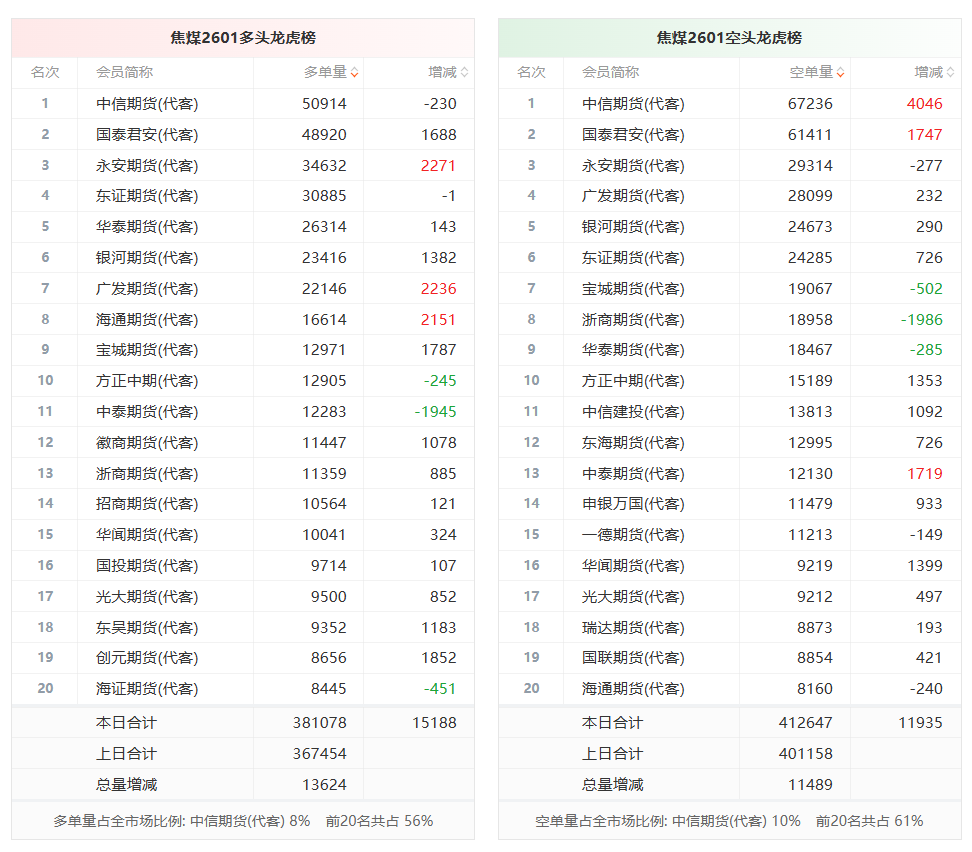The width and height of the screenshot is (972, 852).
Task: Select 国投期货(代客) row
Action: point(243,566)
